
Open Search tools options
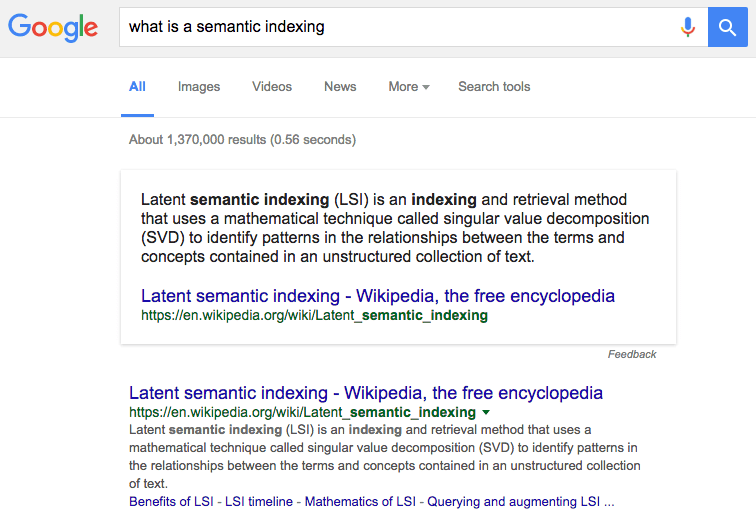click(x=494, y=87)
